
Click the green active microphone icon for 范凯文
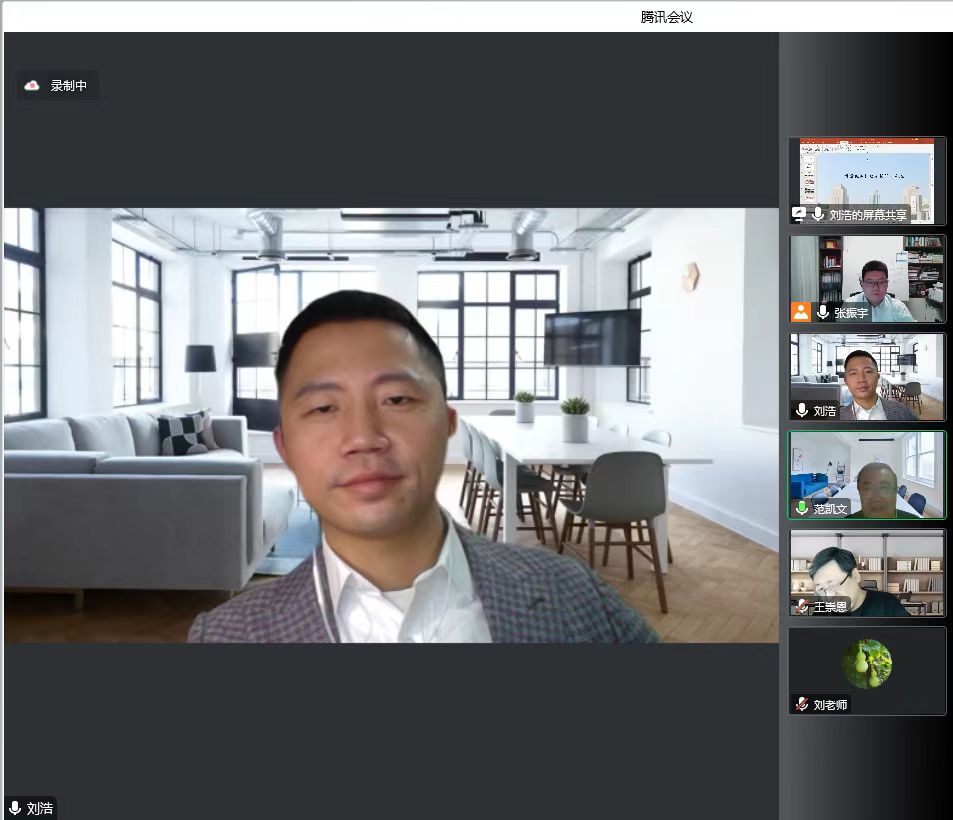pos(801,508)
